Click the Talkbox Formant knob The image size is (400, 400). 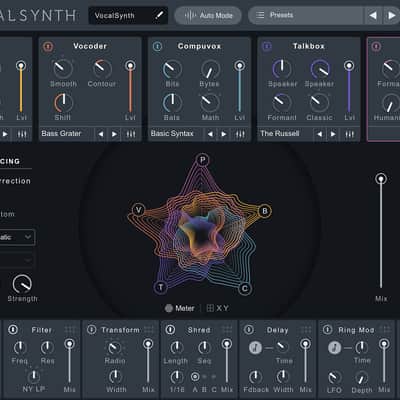(282, 103)
